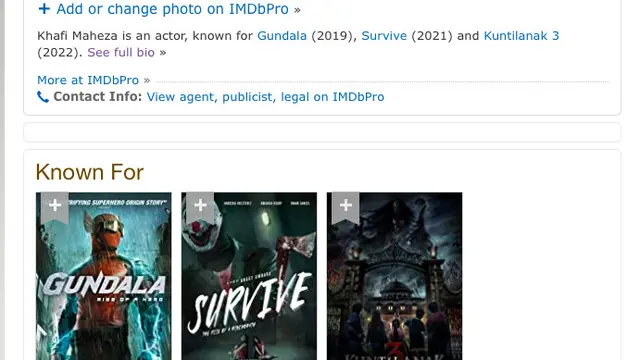Open More at IMDbPro link
640x360 pixels.
tap(88, 80)
